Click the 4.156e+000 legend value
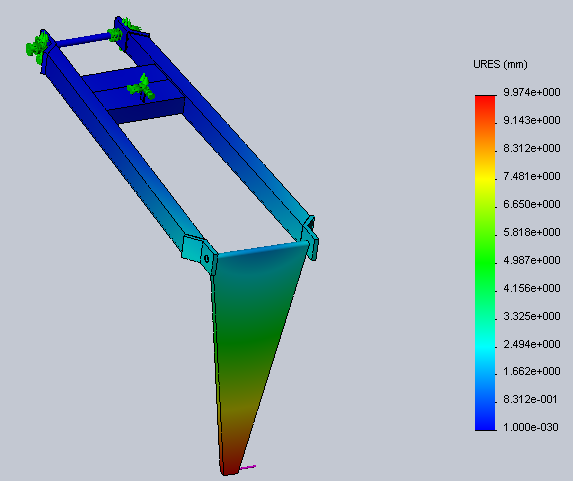 click(532, 288)
